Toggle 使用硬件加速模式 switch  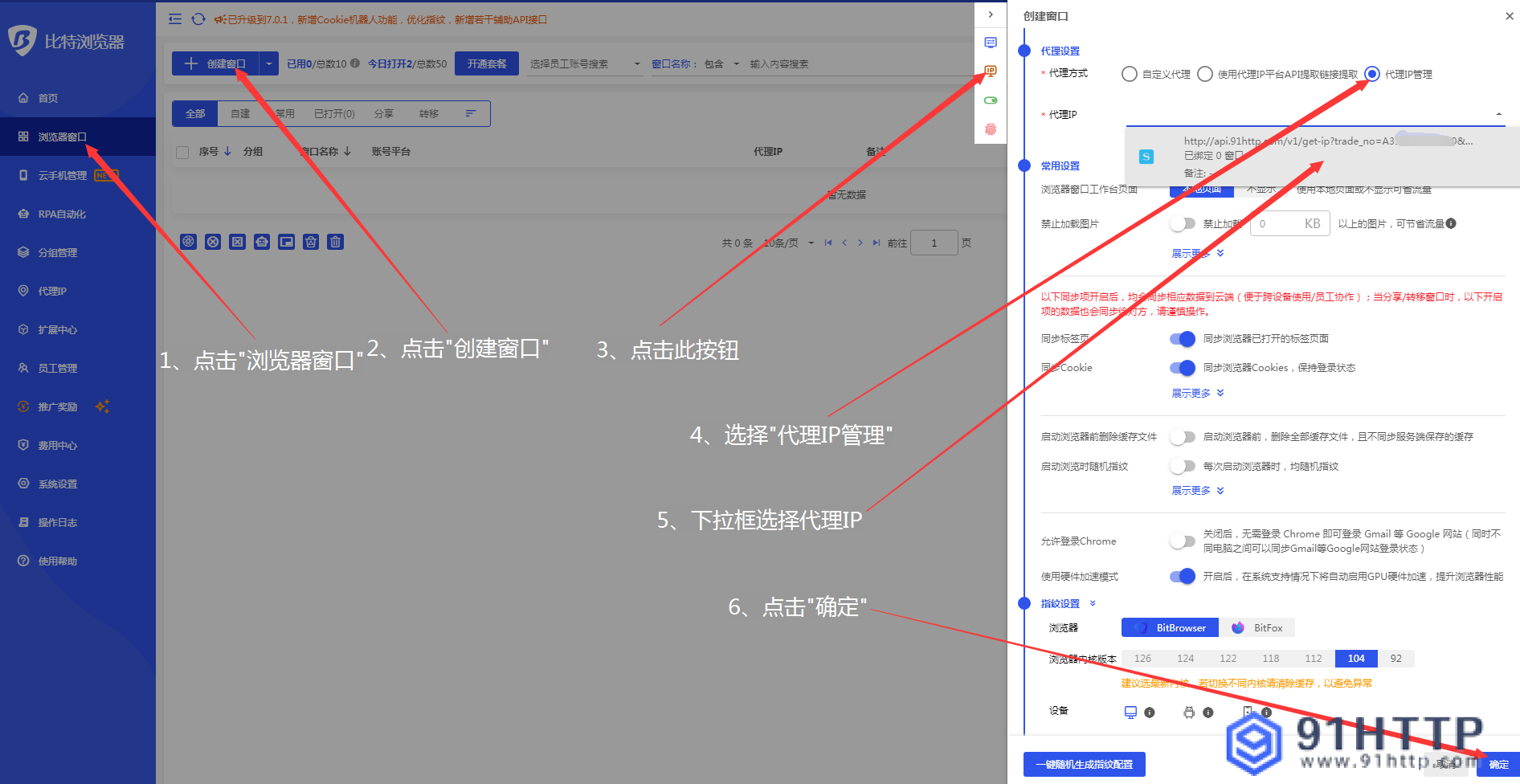1183,576
